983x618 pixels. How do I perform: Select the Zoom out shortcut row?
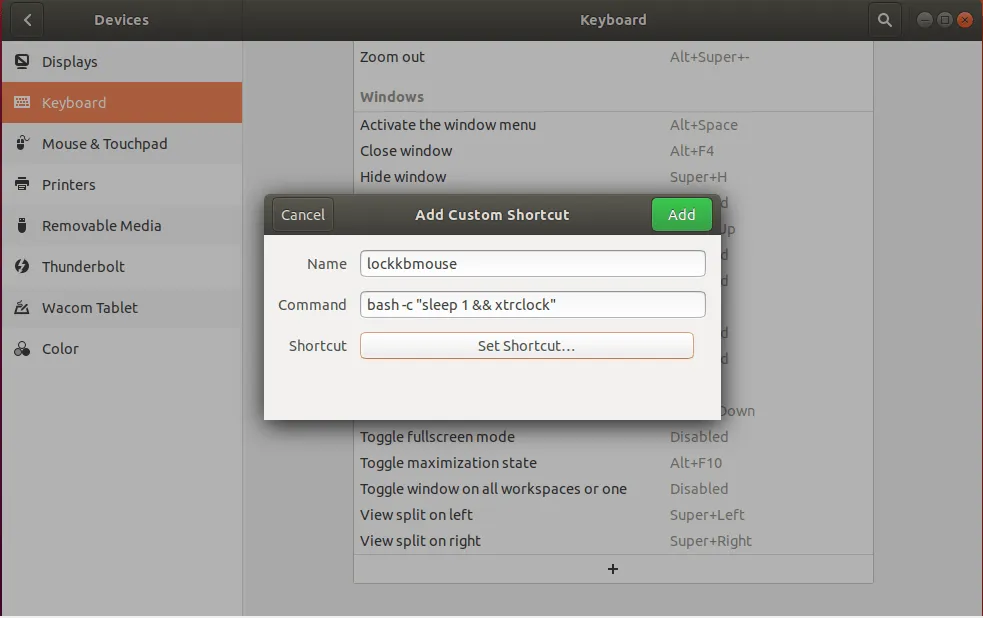[x=612, y=57]
